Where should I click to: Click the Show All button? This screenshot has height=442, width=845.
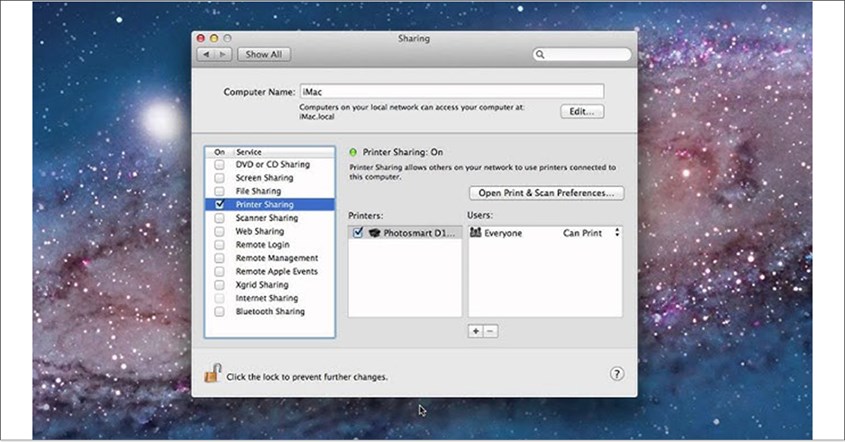click(264, 54)
